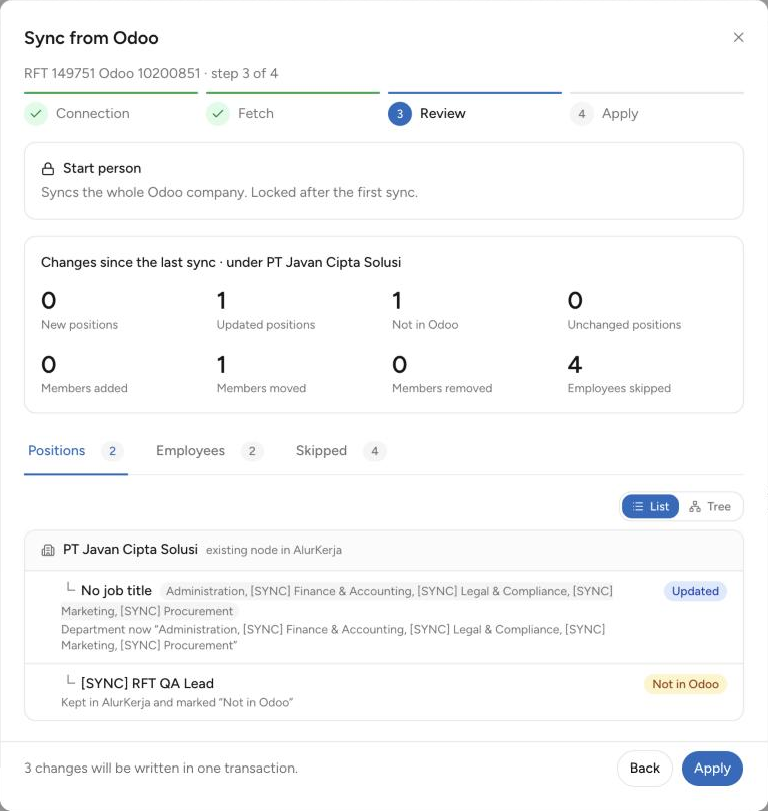Click the Employees skipped count
This screenshot has width=768, height=811.
pyautogui.click(x=575, y=365)
